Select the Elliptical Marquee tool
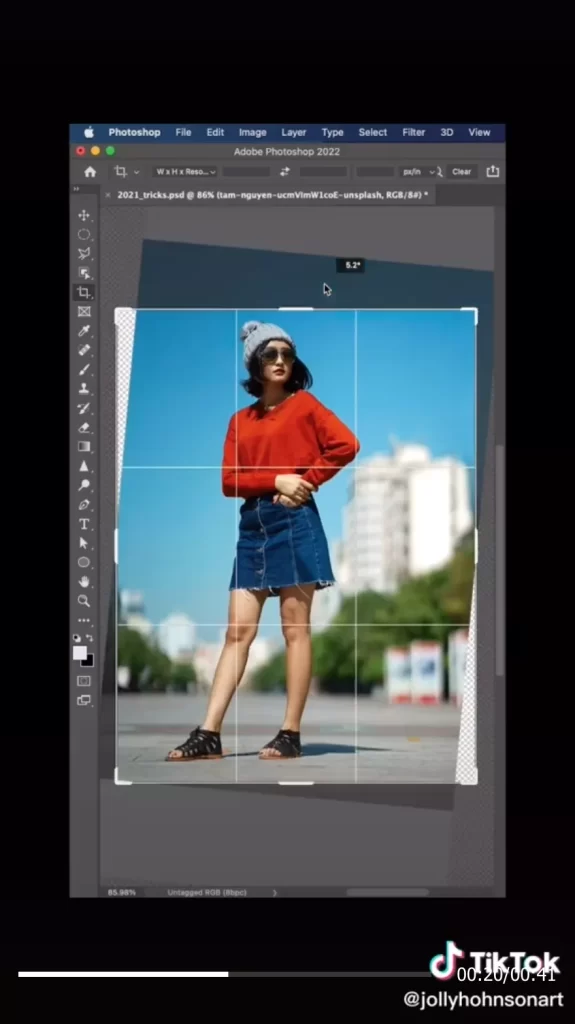The width and height of the screenshot is (575, 1024). pyautogui.click(x=84, y=234)
